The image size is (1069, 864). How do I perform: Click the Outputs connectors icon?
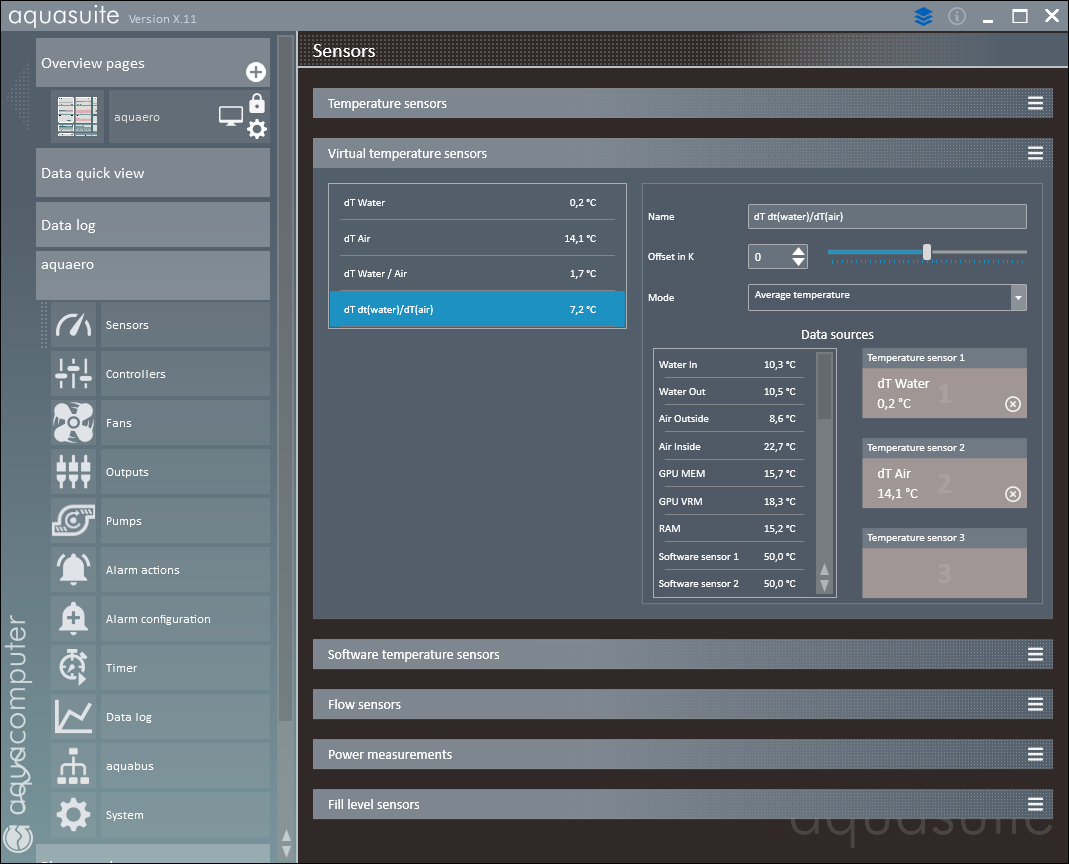click(x=74, y=472)
